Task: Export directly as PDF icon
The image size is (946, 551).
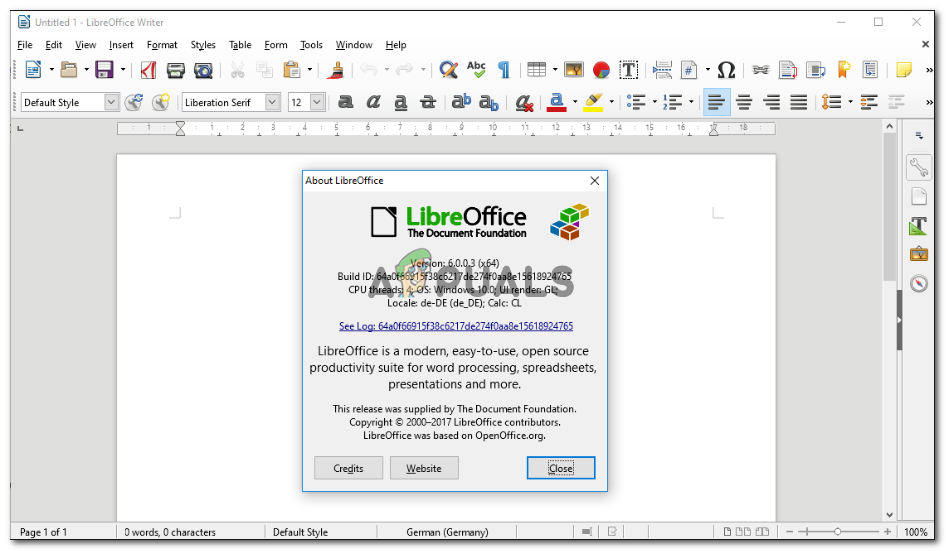Action: click(x=148, y=70)
